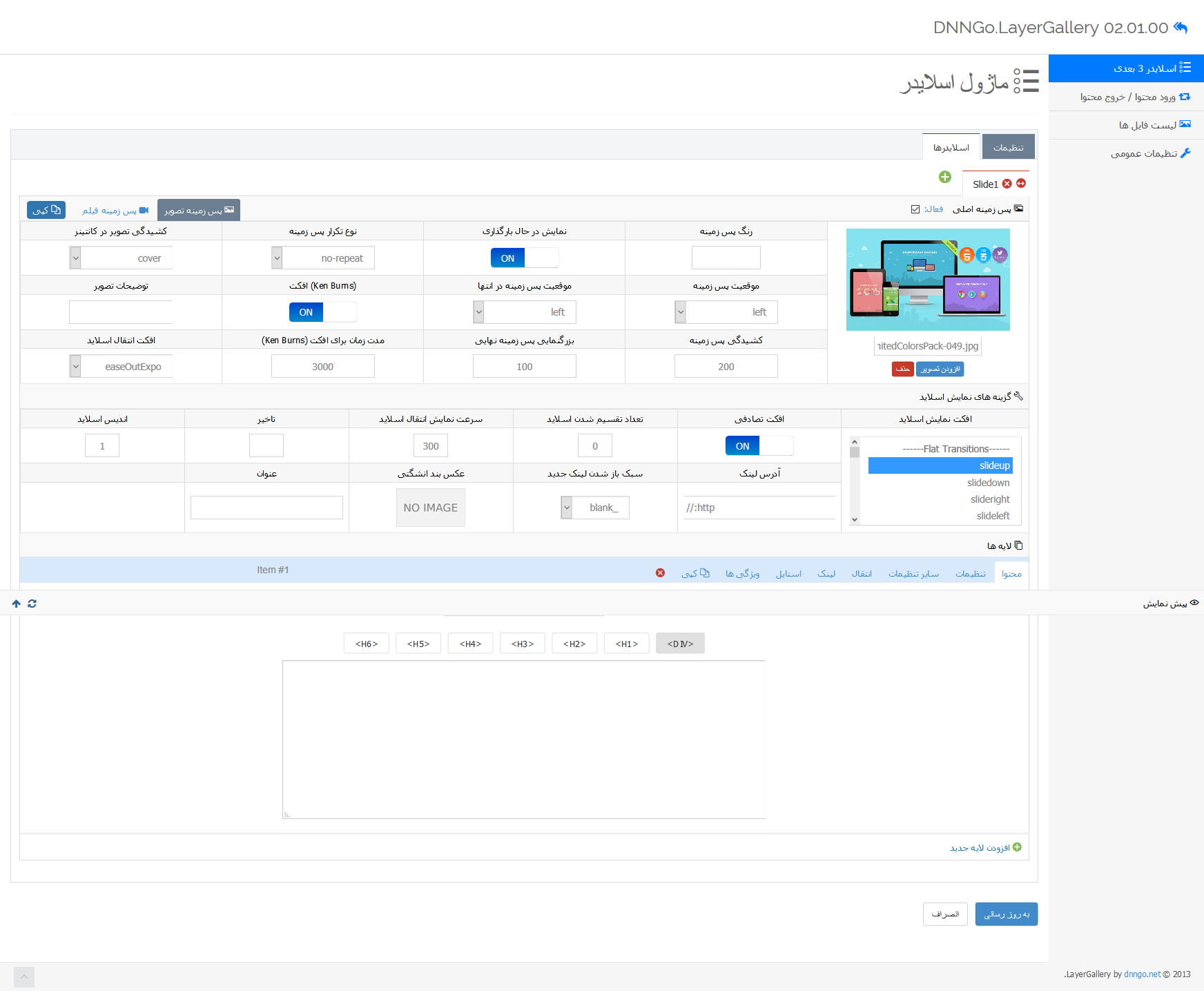Viewport: 1204px width, 991px height.
Task: Click the refresh icon in preview bar
Action: coord(32,604)
